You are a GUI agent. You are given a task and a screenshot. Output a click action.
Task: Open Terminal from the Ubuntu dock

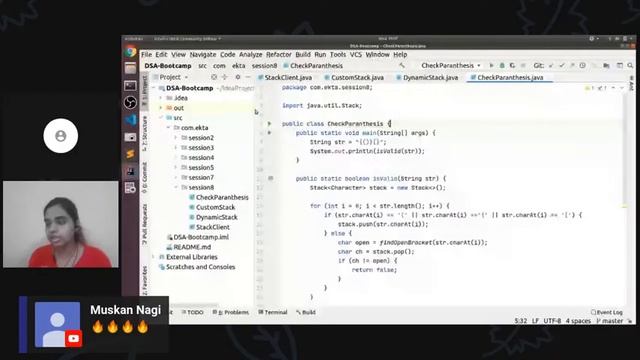(x=131, y=85)
